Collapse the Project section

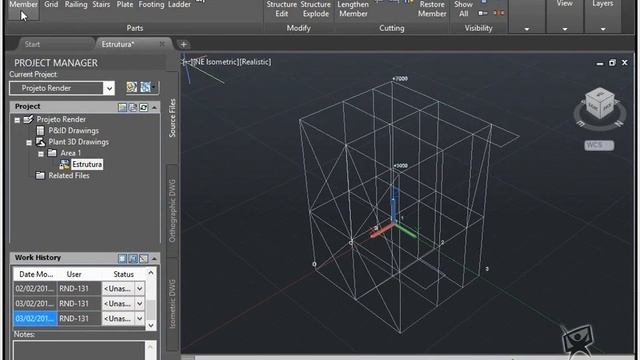click(x=154, y=107)
